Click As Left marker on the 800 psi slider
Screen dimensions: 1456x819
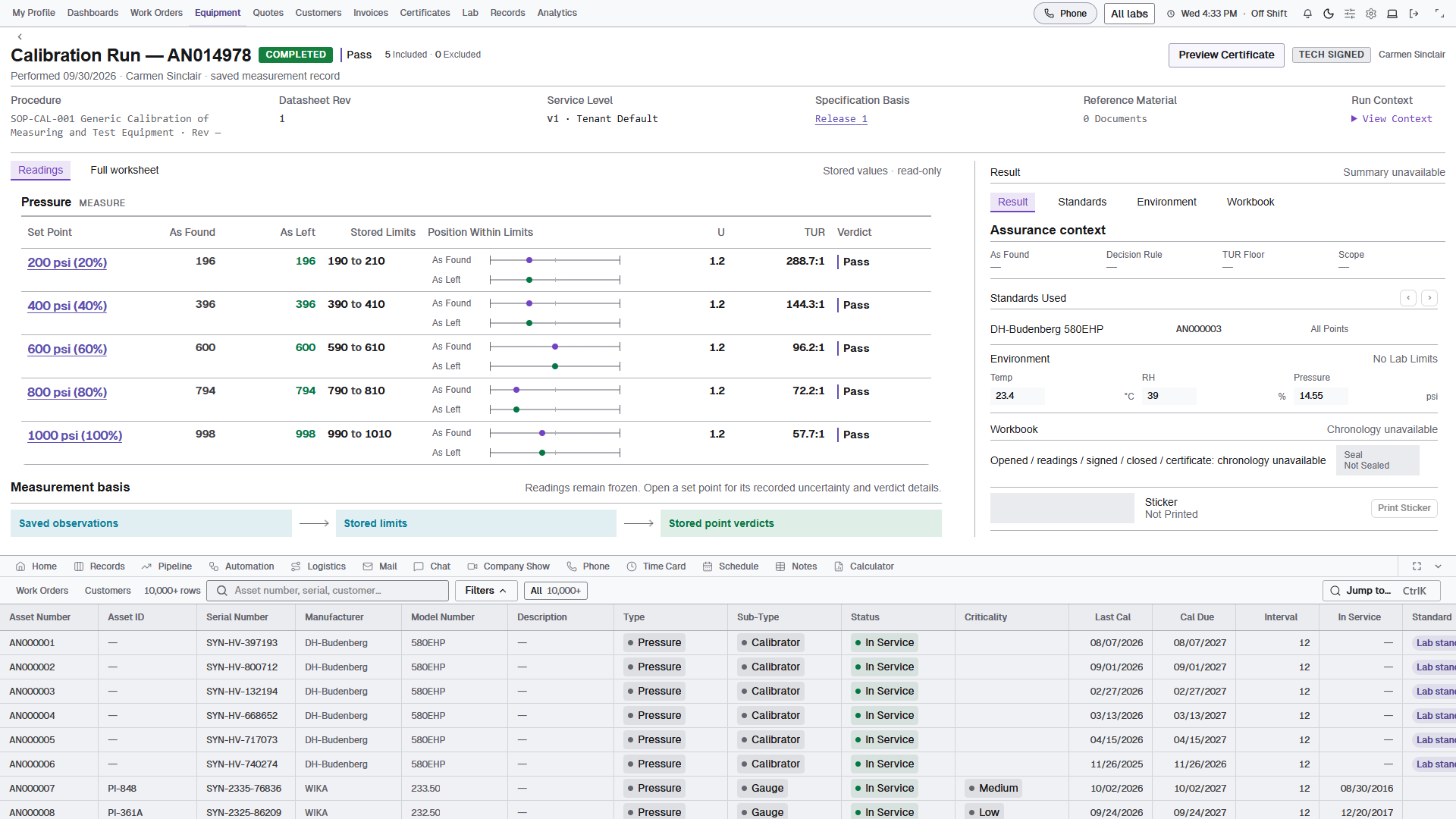[x=516, y=409]
